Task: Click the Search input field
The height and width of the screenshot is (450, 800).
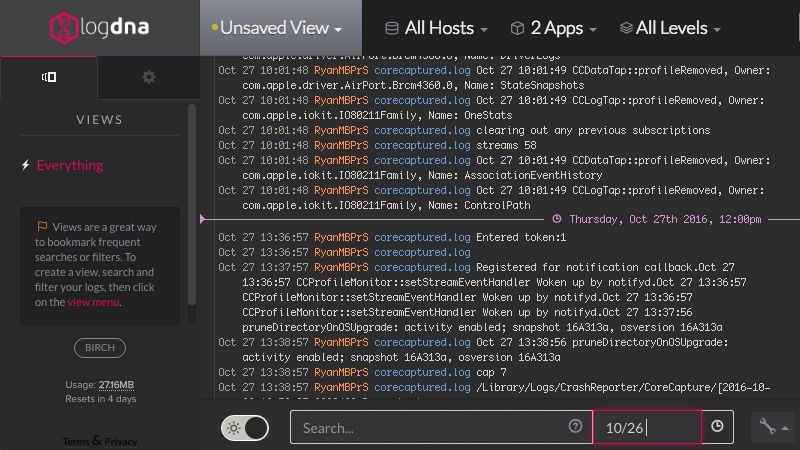Action: point(430,427)
